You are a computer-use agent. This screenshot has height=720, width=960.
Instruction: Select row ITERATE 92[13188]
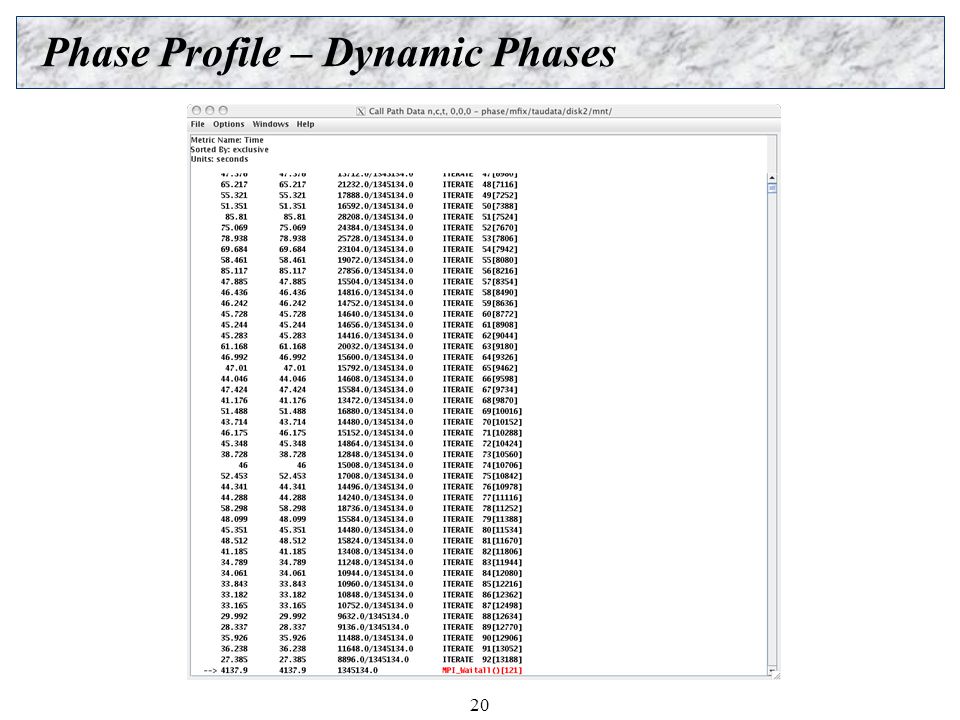point(371,659)
